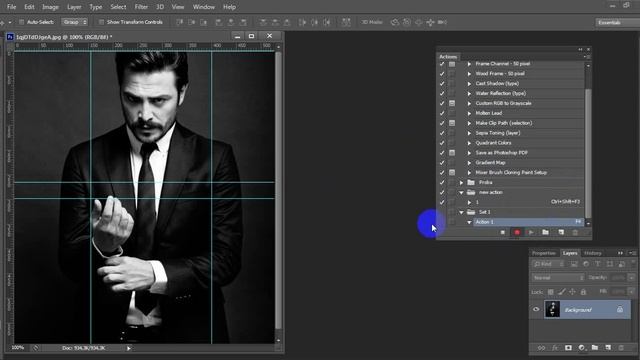The height and width of the screenshot is (360, 640).
Task: Click the 100% zoom field in status bar
Action: click(x=18, y=348)
